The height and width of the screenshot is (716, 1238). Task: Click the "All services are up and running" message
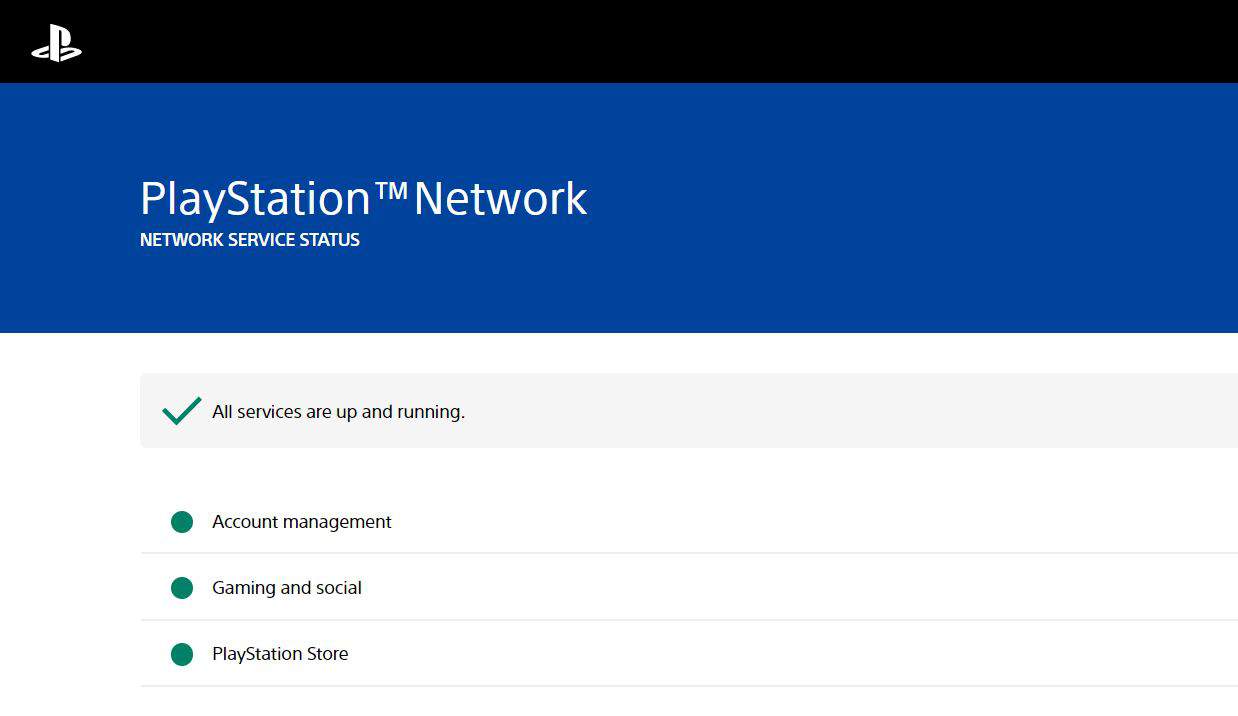pos(338,412)
